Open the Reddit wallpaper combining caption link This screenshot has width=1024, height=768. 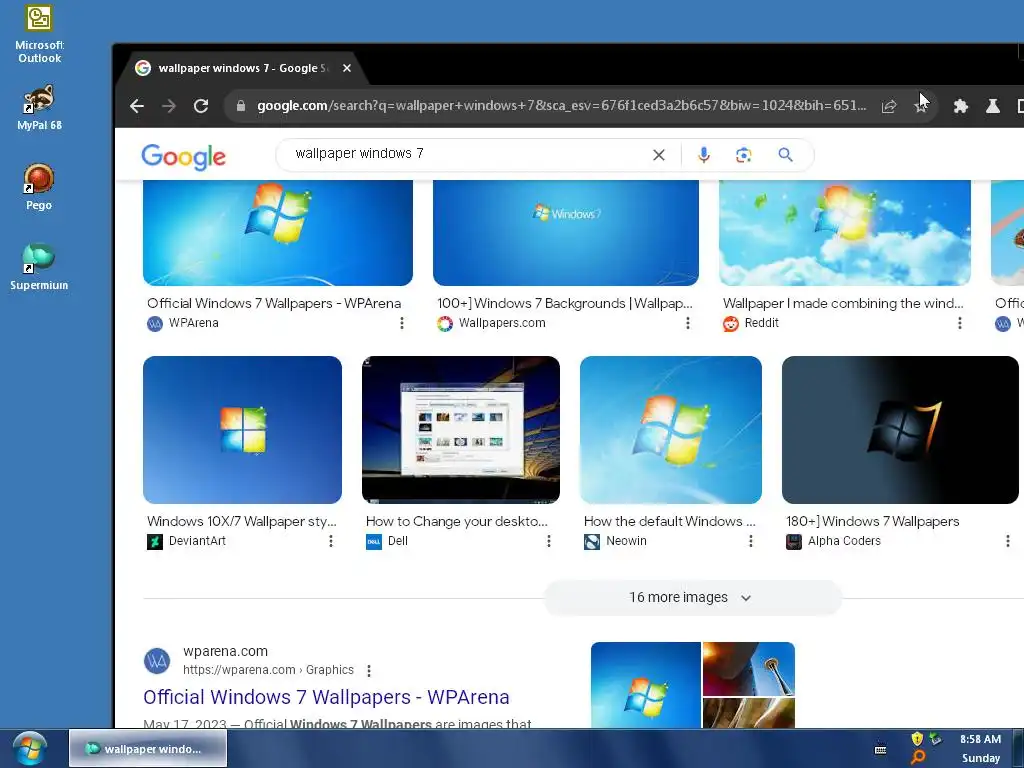coord(842,303)
